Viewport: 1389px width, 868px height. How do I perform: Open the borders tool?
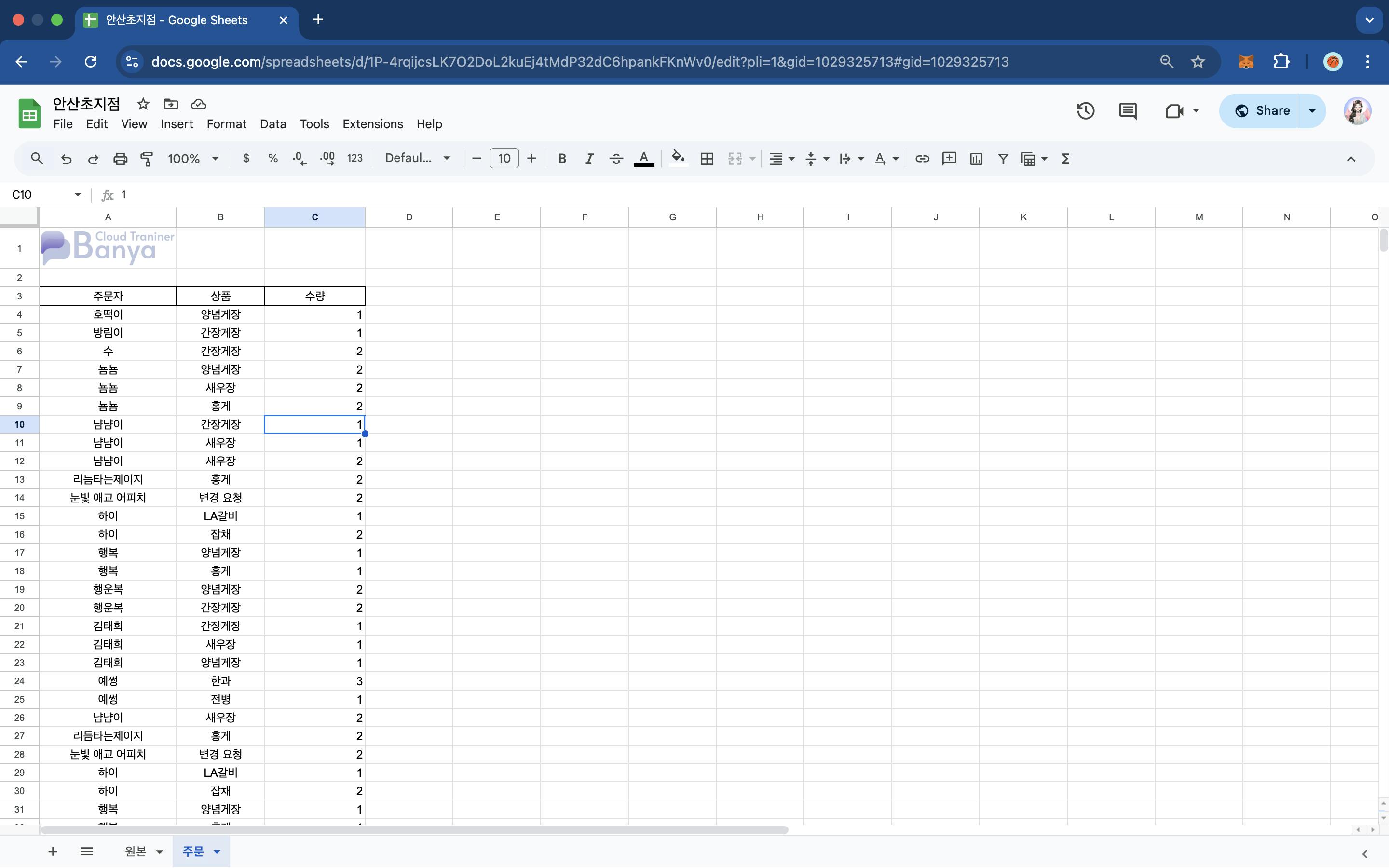coord(707,159)
